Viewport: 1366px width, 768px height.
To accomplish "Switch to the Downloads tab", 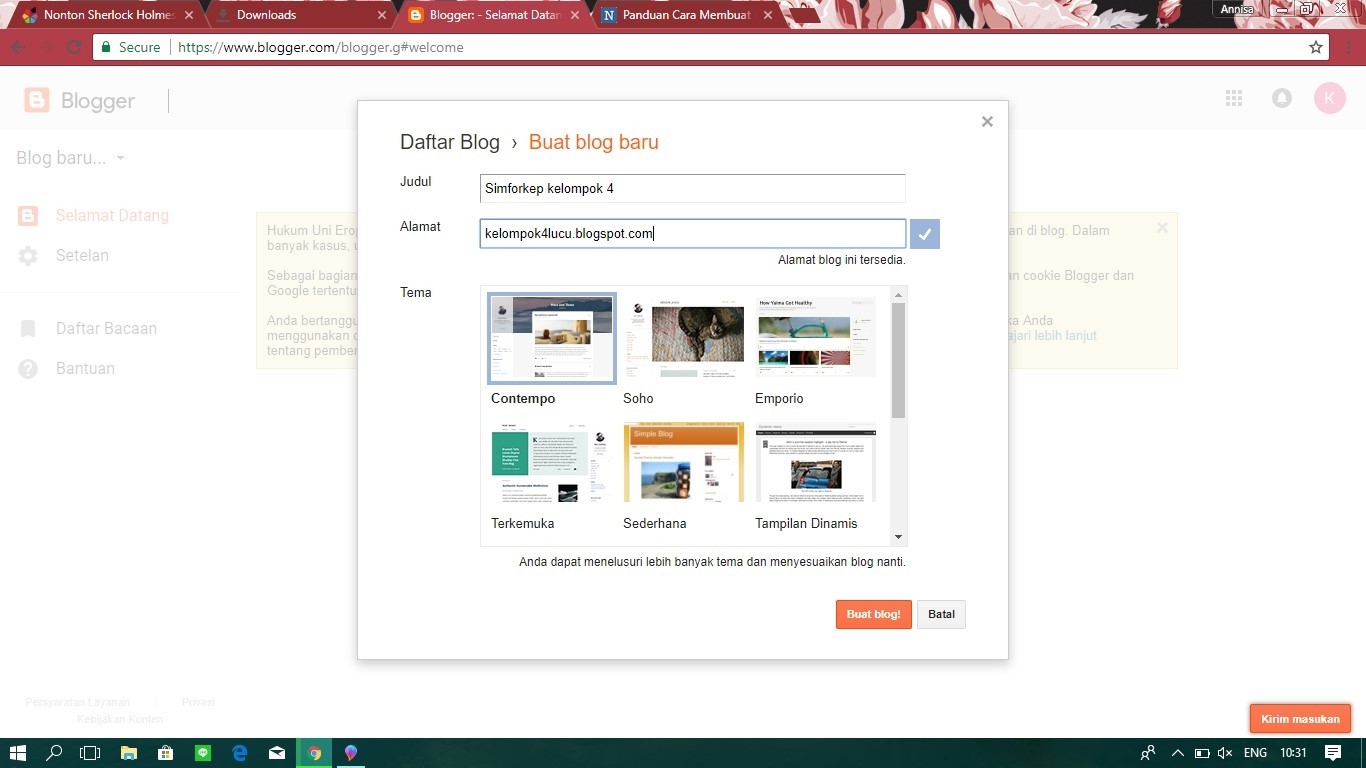I will [300, 15].
